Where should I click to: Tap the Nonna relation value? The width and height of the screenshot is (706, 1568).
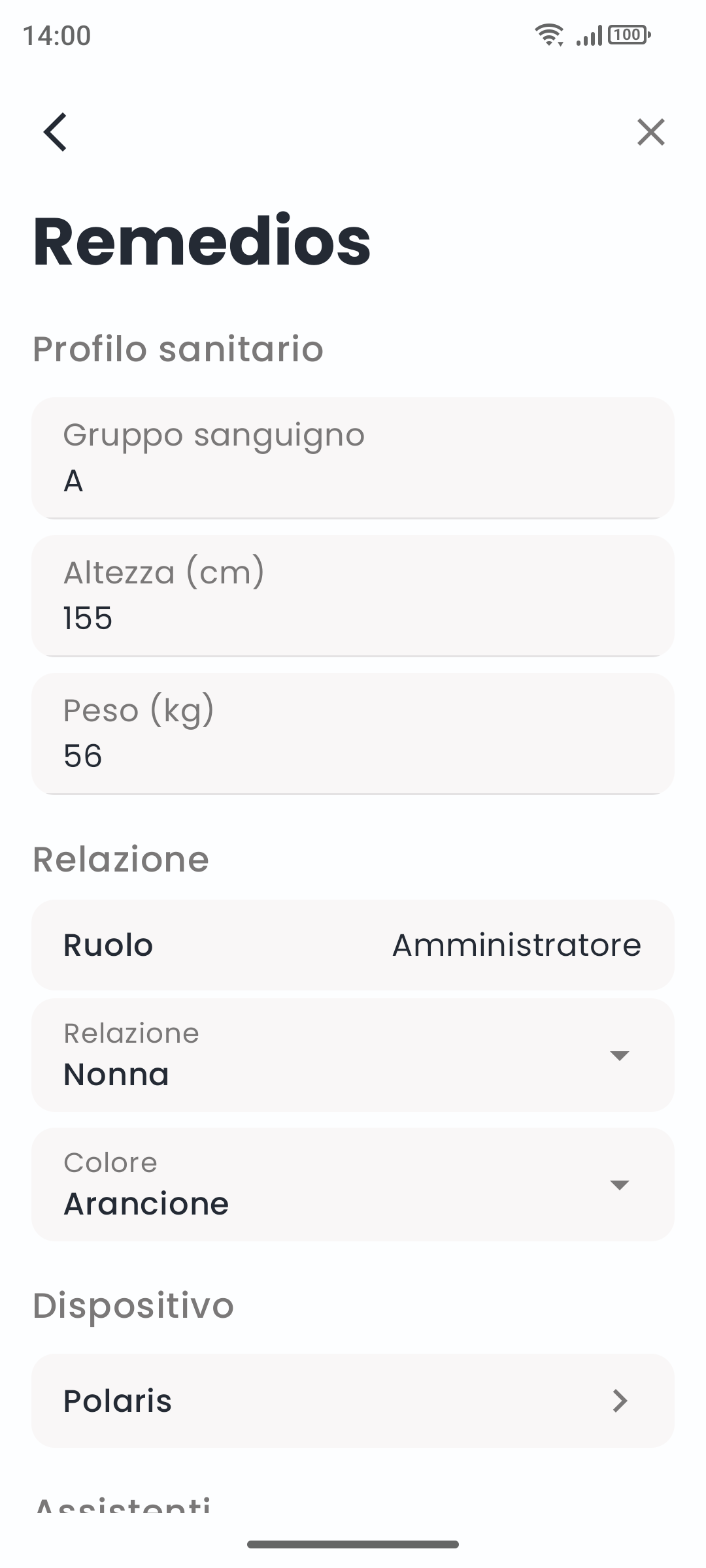tap(116, 1074)
